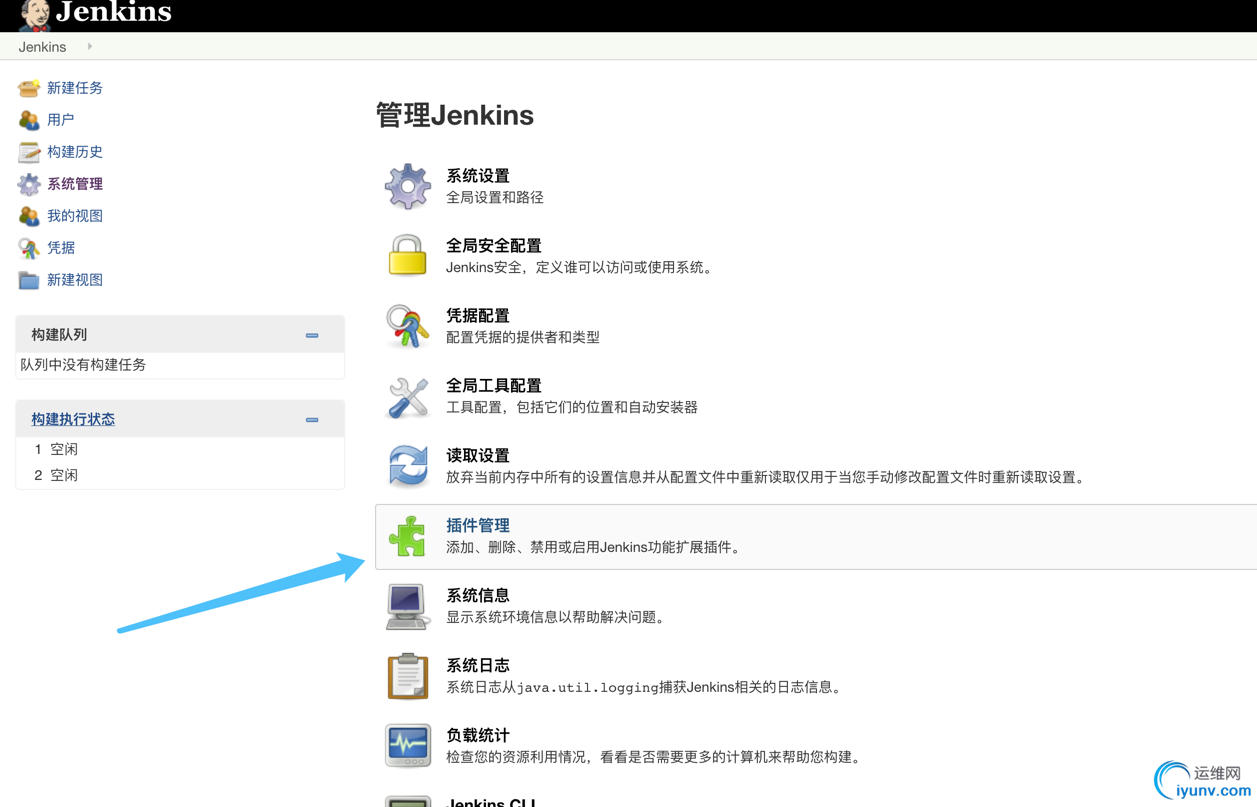
Task: Click the Jenkins butler logo icon
Action: (35, 15)
